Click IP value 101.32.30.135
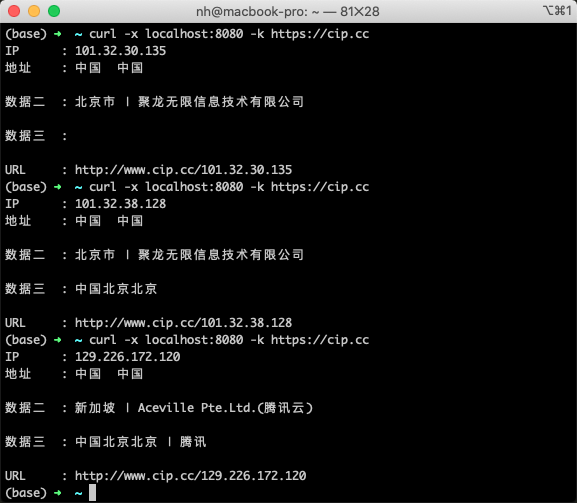 120,51
